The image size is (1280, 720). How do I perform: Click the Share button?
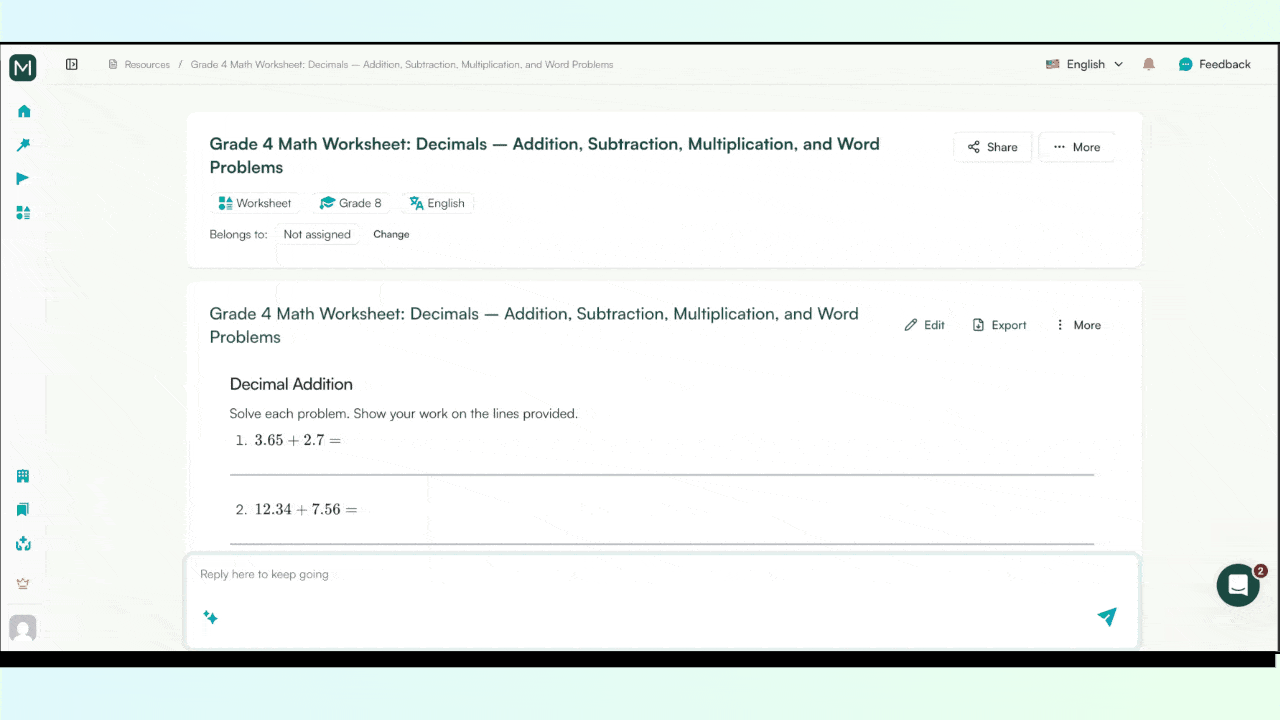993,147
